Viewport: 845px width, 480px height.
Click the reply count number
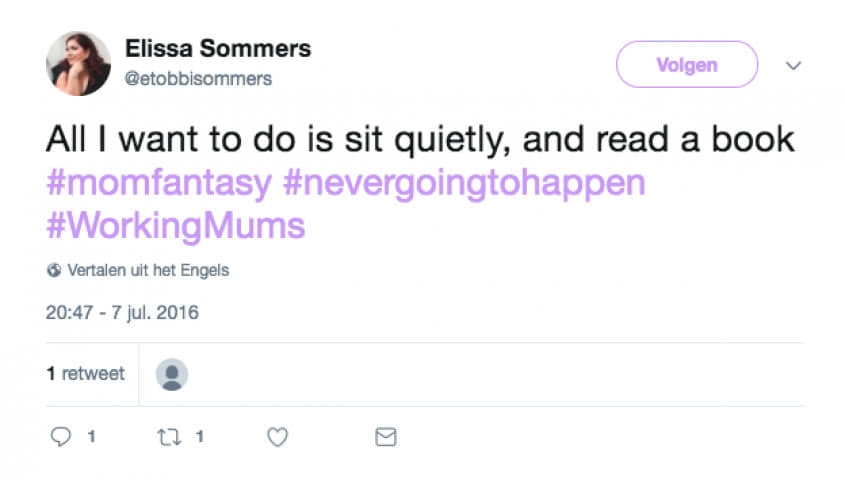click(91, 437)
